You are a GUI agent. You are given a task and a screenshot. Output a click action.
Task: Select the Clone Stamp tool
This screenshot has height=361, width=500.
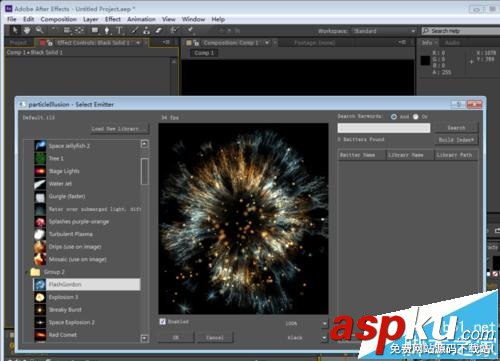pyautogui.click(x=146, y=31)
